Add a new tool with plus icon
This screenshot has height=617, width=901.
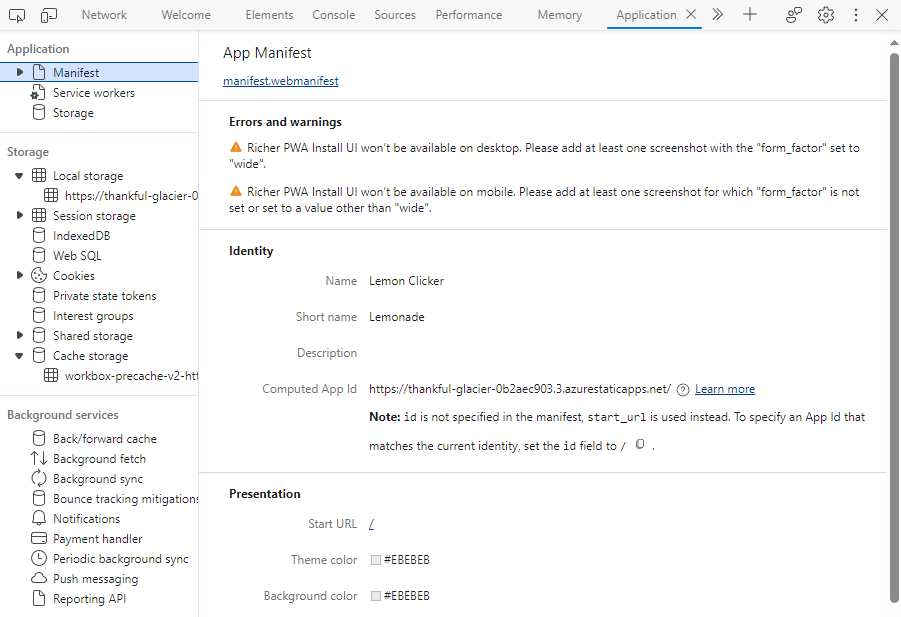(x=750, y=14)
